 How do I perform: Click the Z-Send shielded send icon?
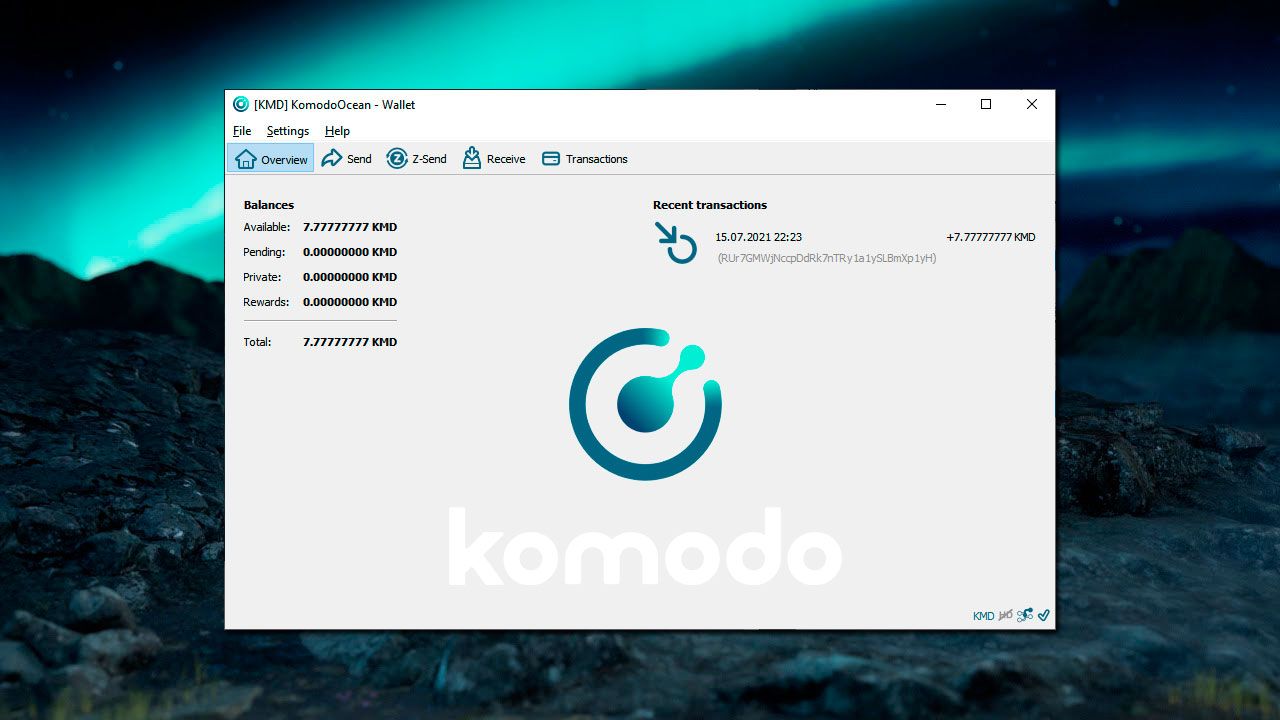[x=398, y=158]
